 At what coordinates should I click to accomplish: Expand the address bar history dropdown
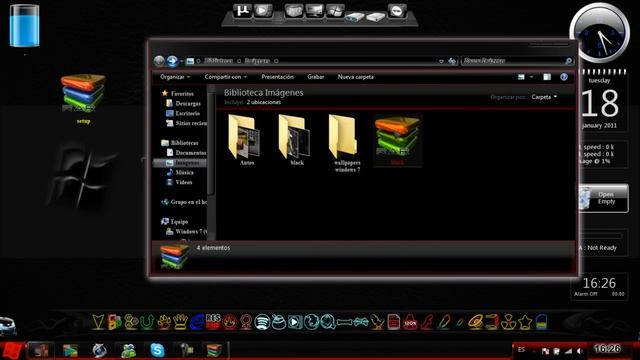click(441, 61)
